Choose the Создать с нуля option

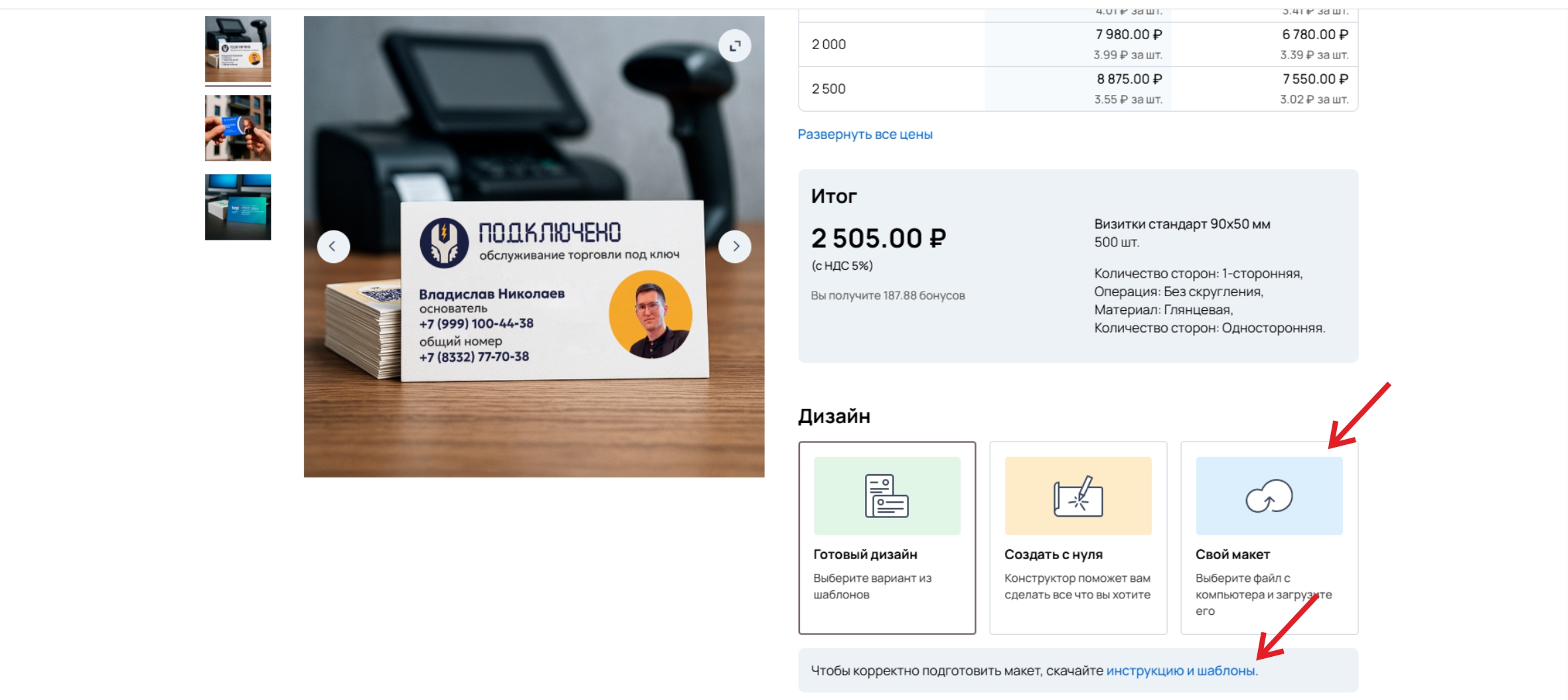pos(1078,538)
